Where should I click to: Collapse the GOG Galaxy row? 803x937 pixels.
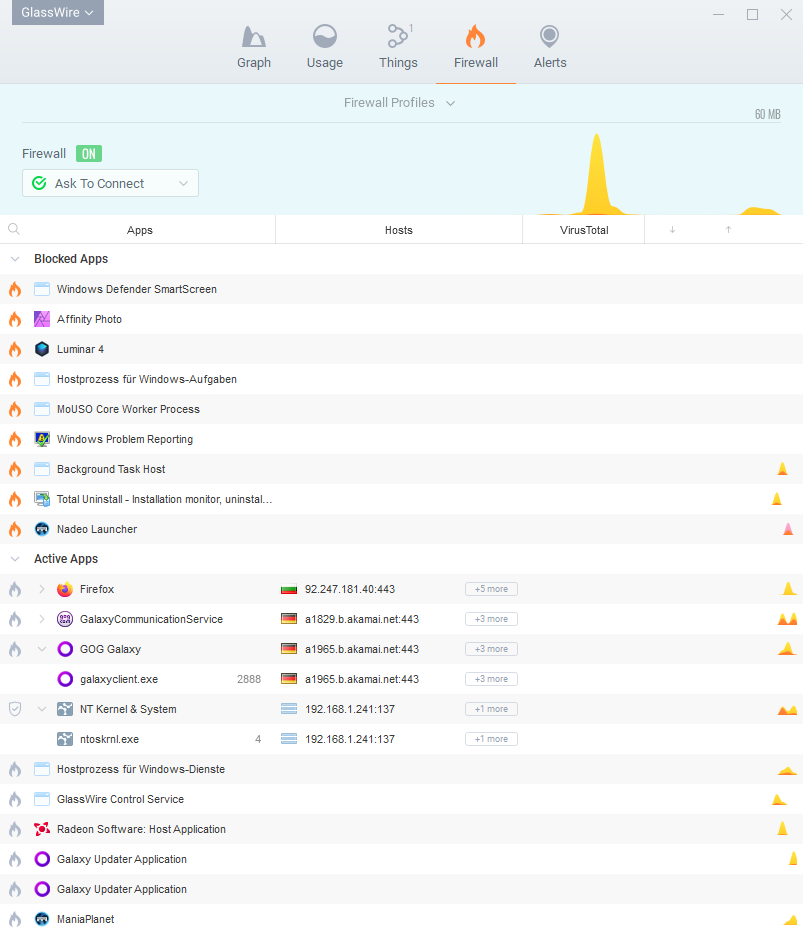pos(42,649)
